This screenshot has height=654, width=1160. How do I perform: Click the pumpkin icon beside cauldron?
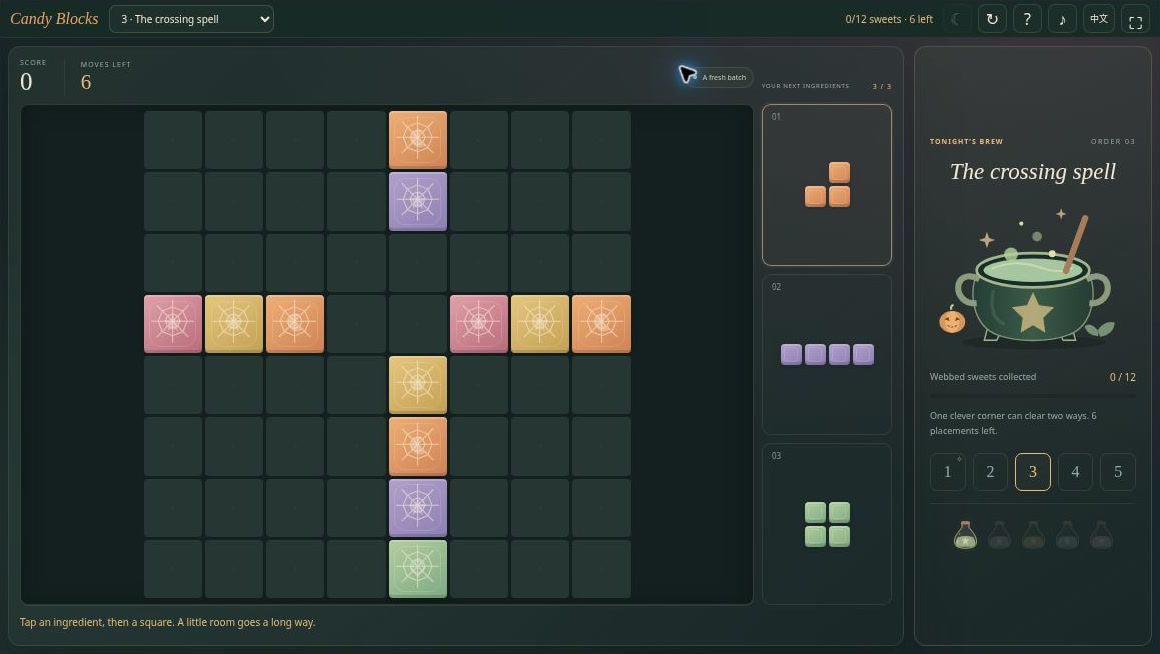[x=951, y=320]
